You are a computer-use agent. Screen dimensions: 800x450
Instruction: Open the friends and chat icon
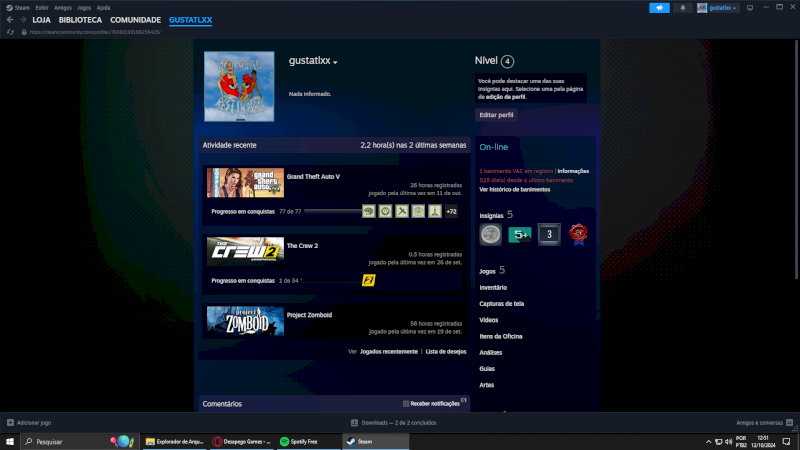pos(789,422)
